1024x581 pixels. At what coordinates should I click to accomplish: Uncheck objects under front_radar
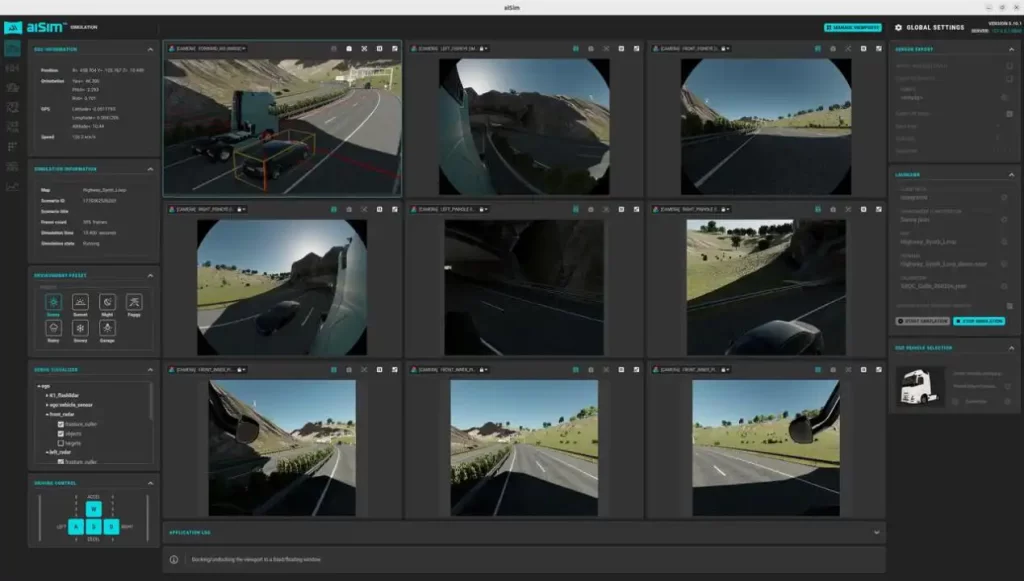point(61,434)
